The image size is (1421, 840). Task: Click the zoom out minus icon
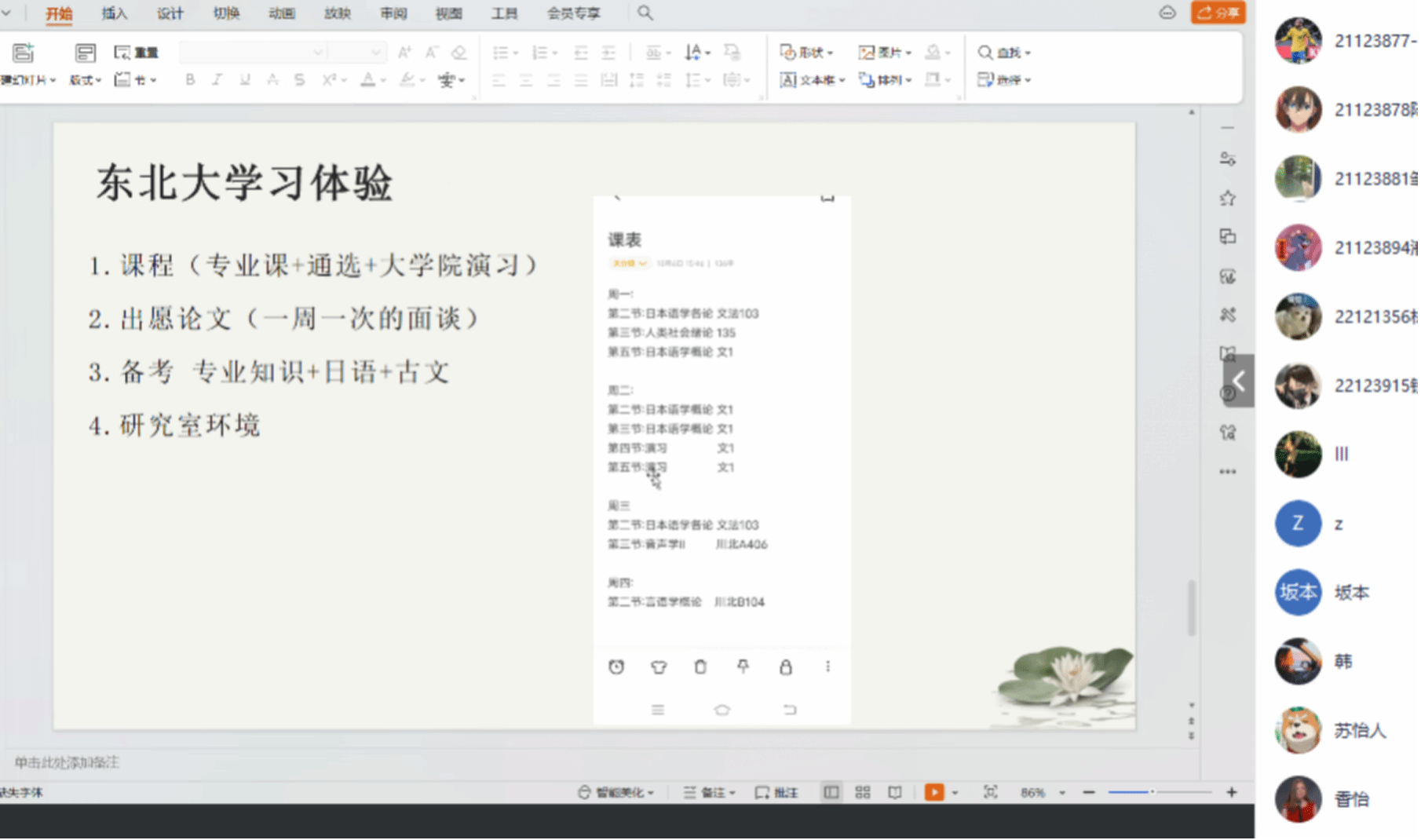(1088, 792)
